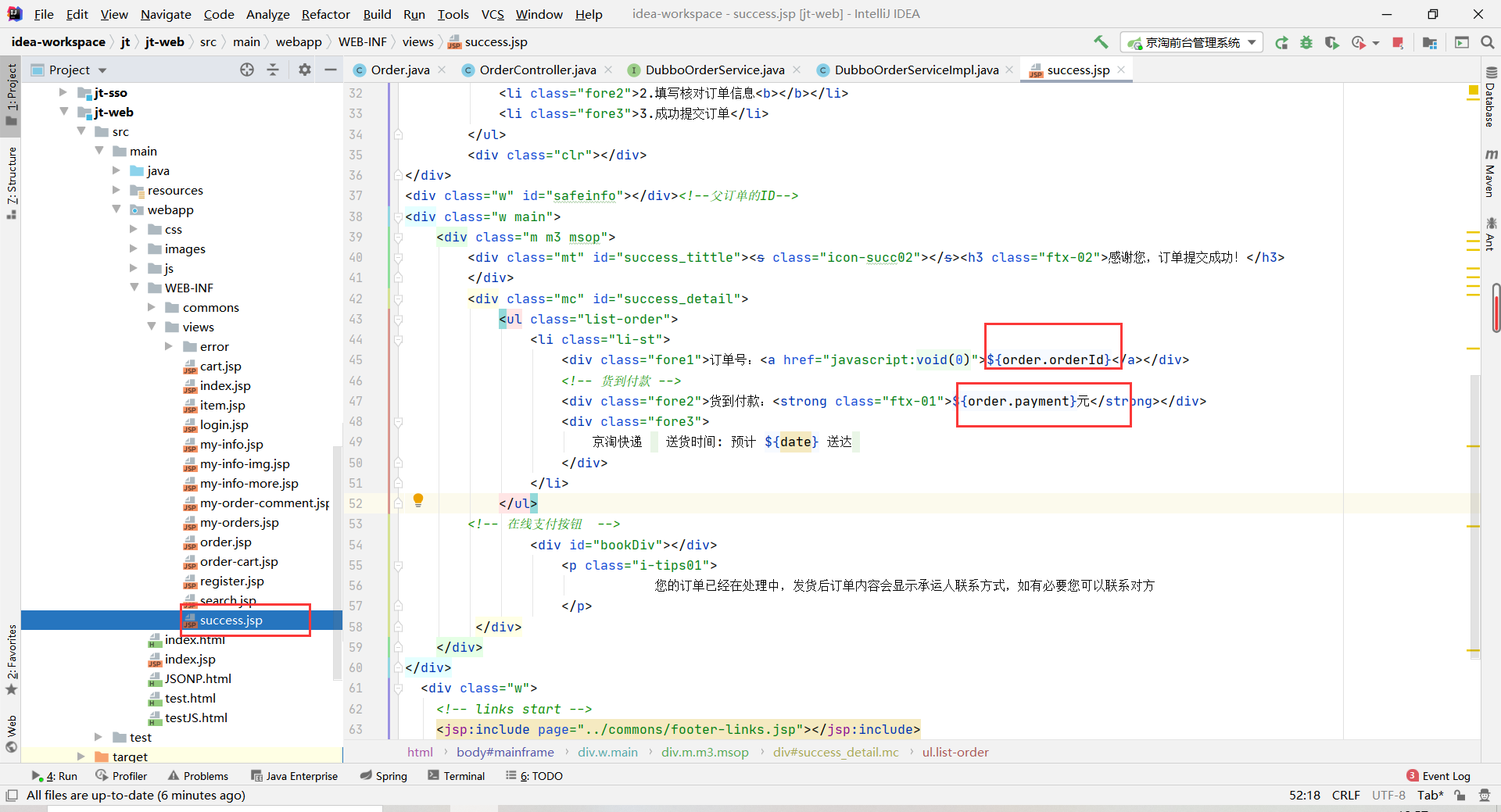Run with Coverage shield icon
Viewport: 1501px width, 812px height.
(x=1331, y=42)
